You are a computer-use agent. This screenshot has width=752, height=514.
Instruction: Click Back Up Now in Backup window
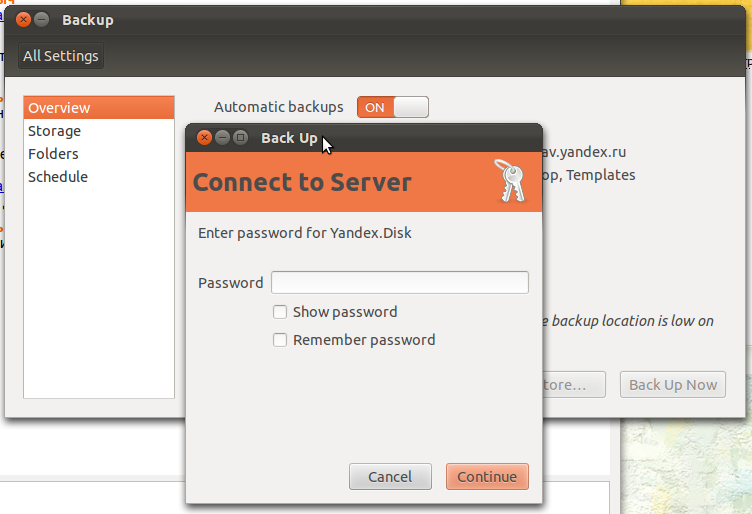coord(673,385)
